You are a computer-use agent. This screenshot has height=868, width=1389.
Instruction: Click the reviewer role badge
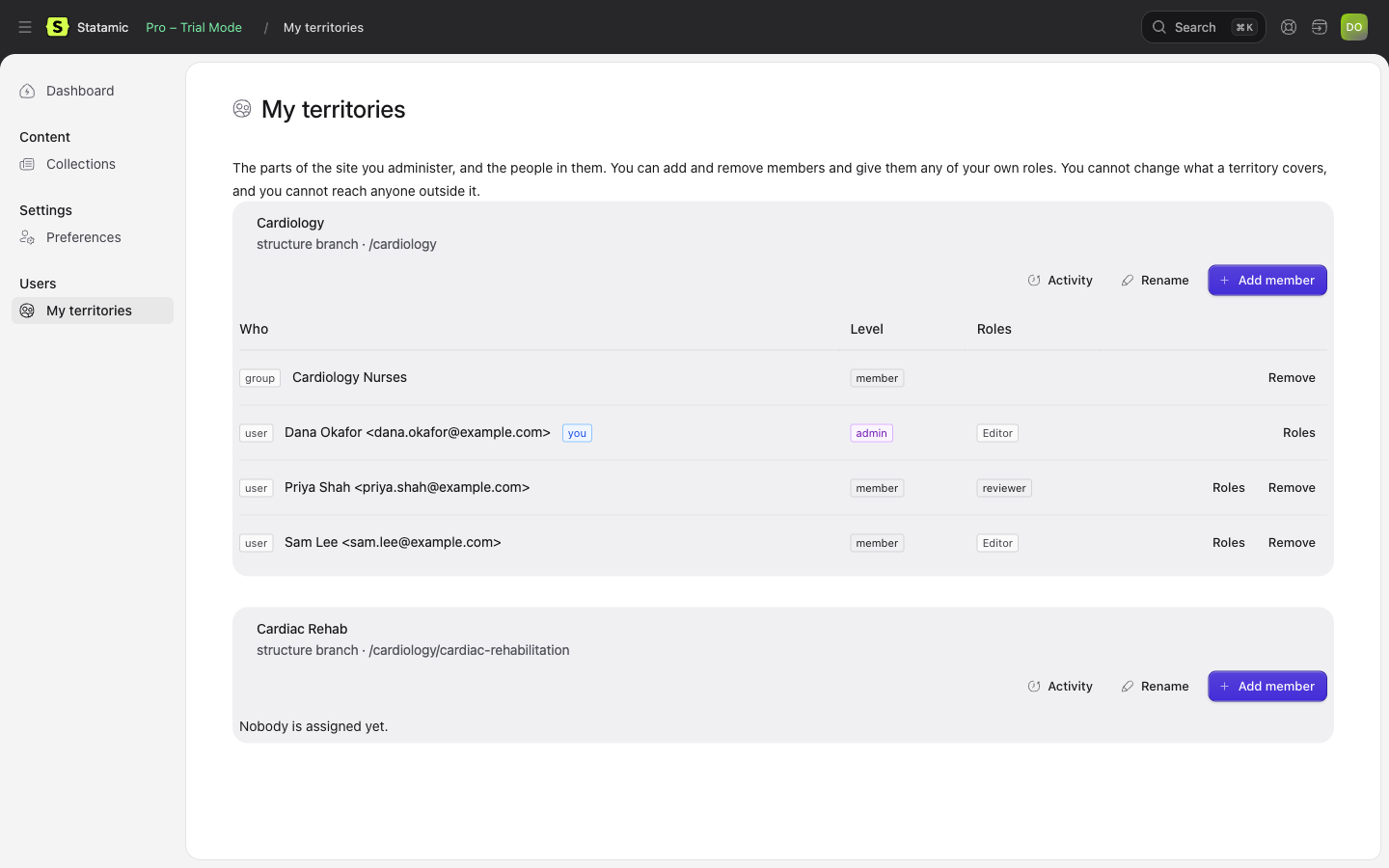(1004, 488)
